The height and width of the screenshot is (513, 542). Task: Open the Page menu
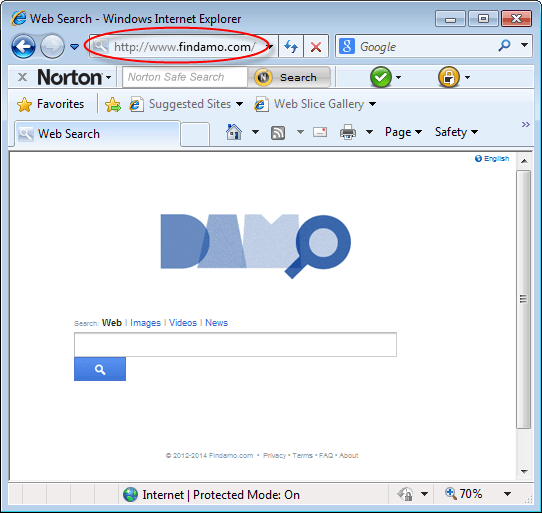[403, 132]
